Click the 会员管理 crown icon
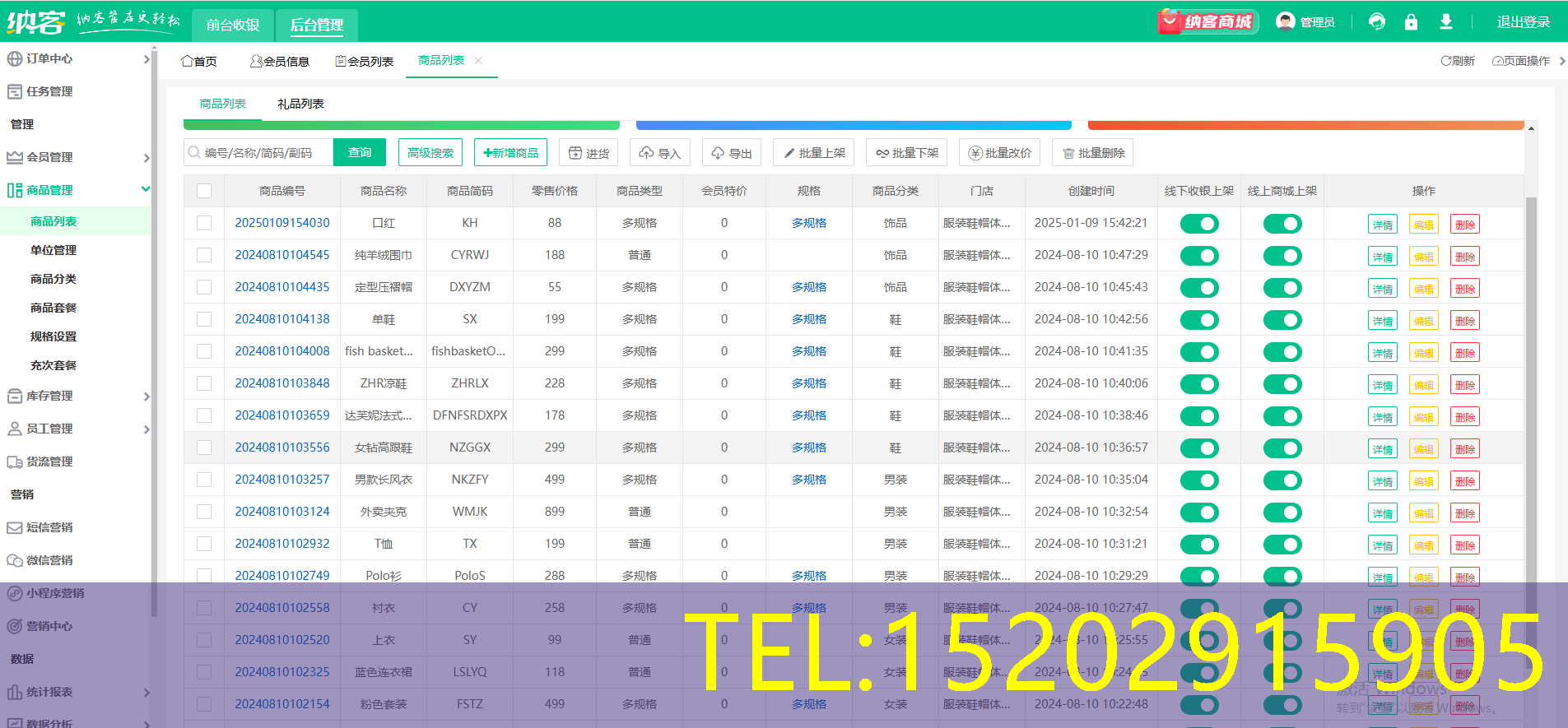1568x728 pixels. [14, 157]
